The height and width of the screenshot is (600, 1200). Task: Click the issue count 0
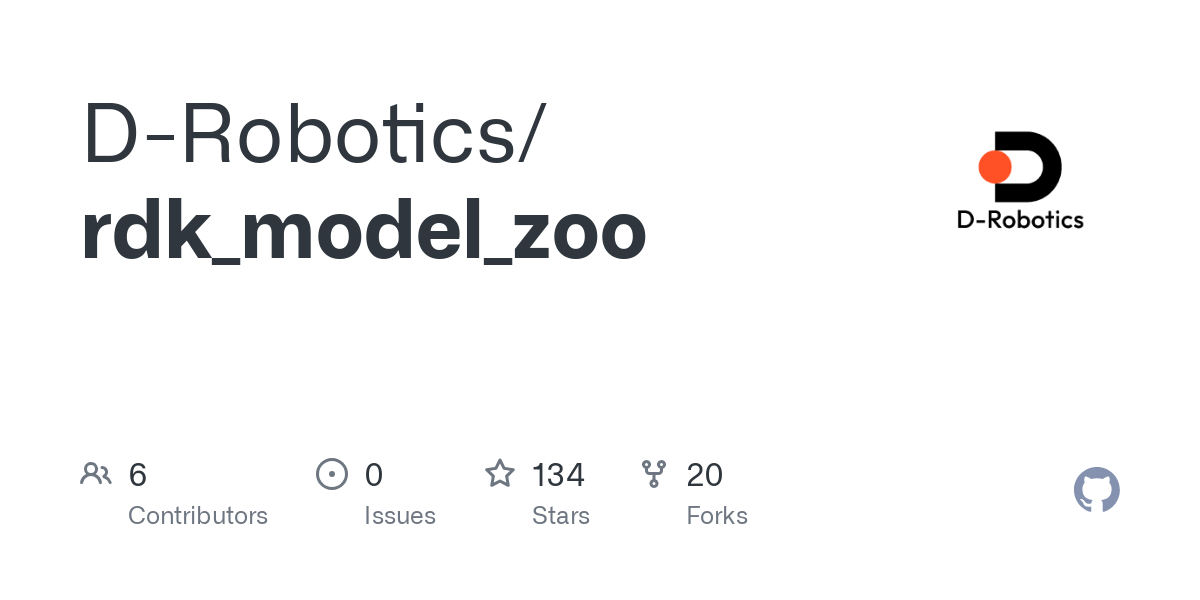click(x=374, y=475)
